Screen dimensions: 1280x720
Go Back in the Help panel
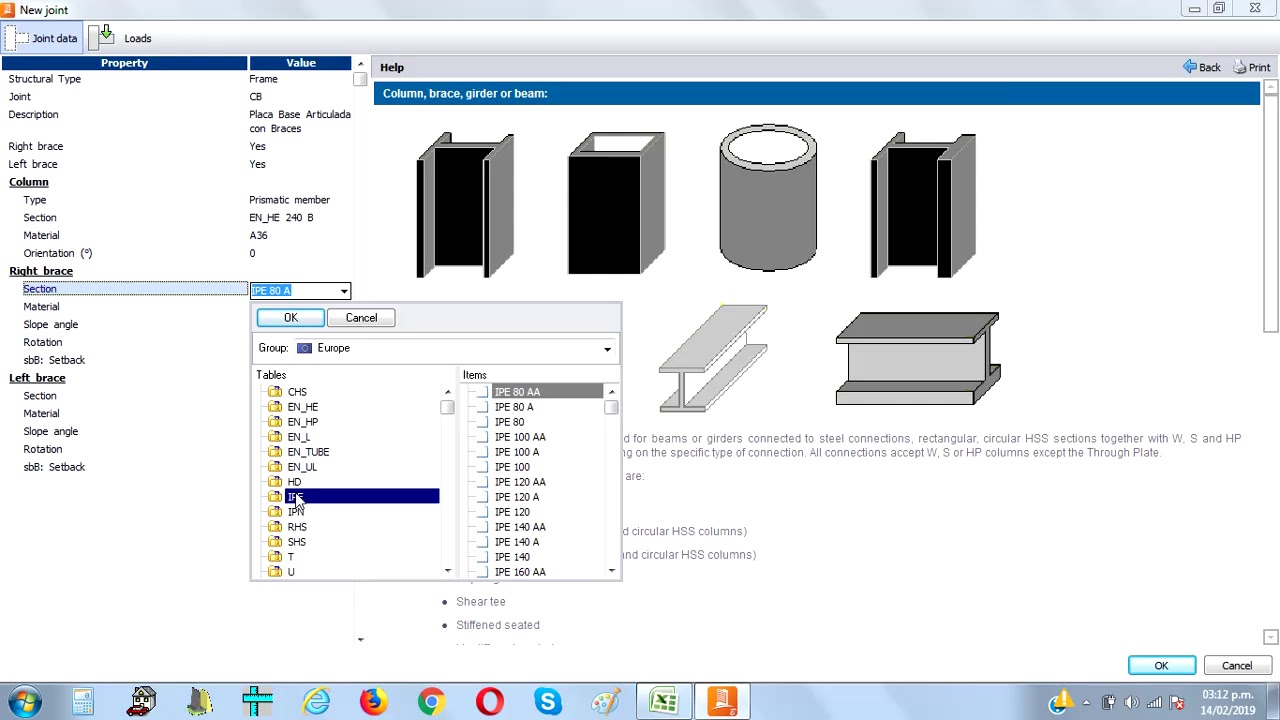point(1201,67)
